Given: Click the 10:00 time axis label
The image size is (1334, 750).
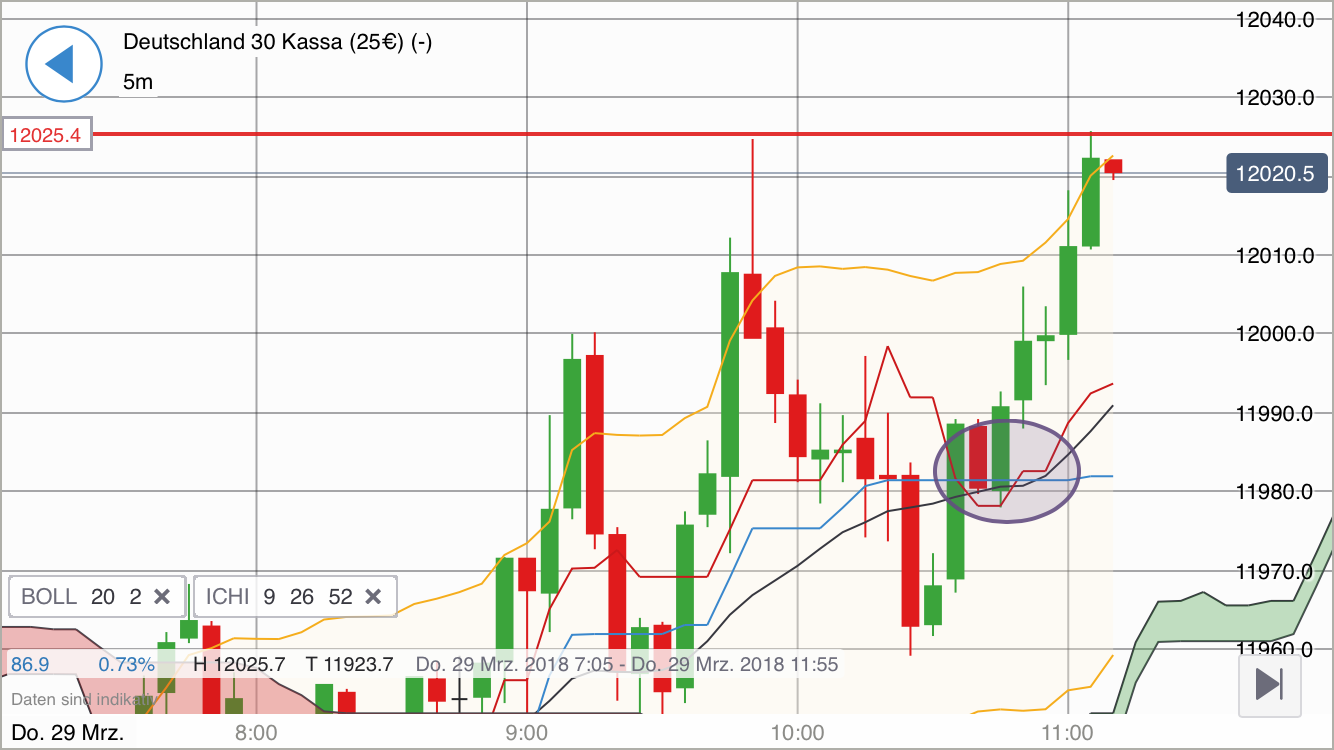Looking at the screenshot, I should click(x=798, y=733).
